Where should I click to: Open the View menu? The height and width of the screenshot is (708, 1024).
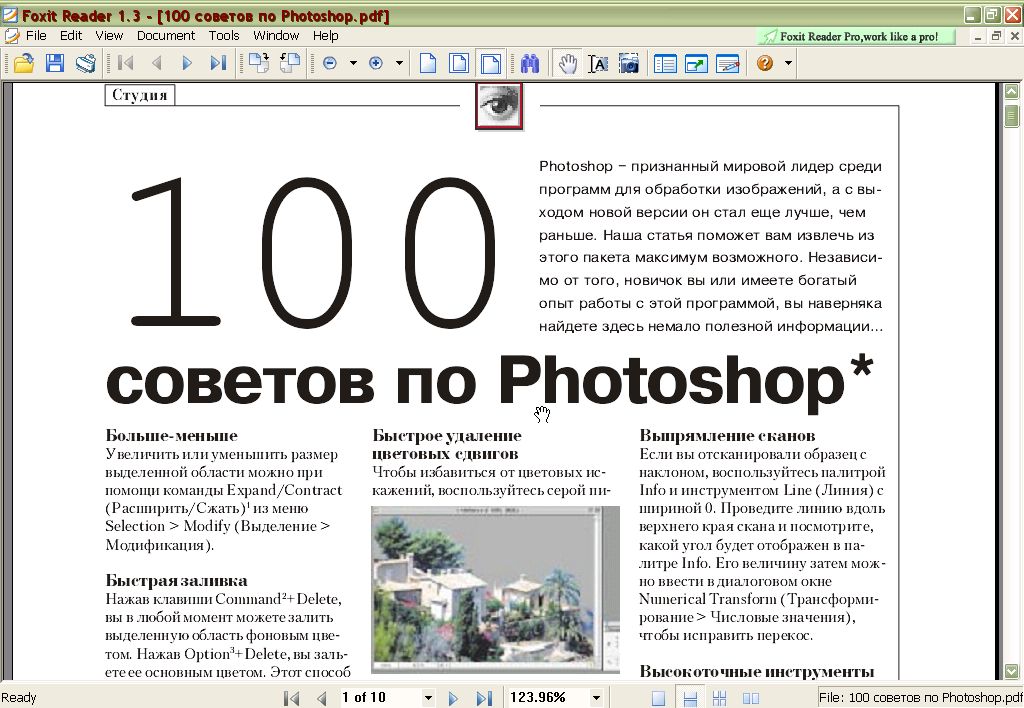109,35
